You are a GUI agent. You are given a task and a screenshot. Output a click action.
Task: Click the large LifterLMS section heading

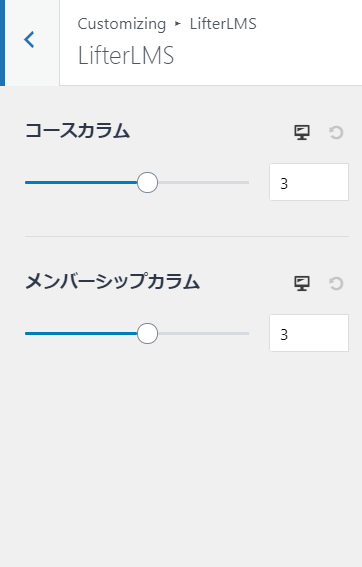point(126,56)
